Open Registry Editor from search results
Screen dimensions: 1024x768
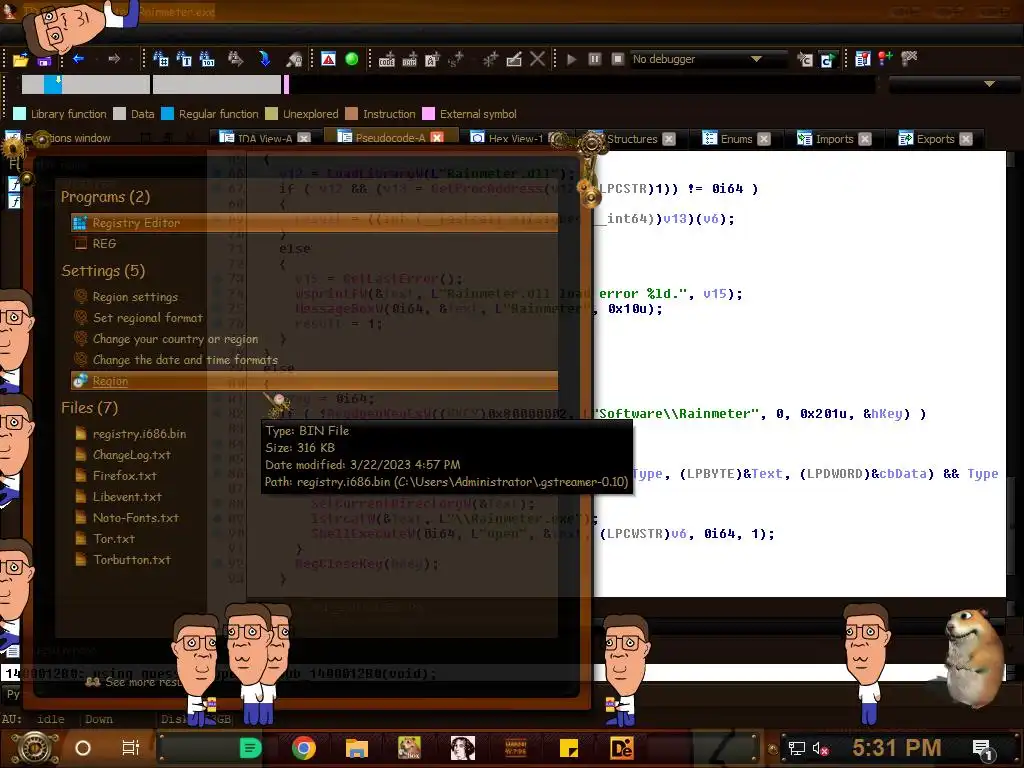click(314, 223)
